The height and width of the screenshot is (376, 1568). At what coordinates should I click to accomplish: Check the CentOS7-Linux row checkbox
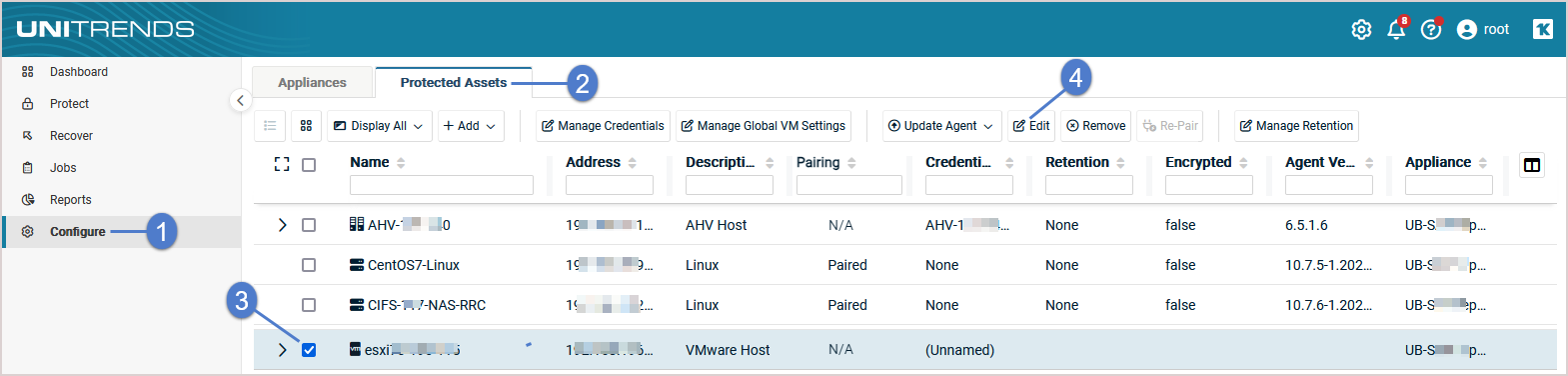(309, 265)
